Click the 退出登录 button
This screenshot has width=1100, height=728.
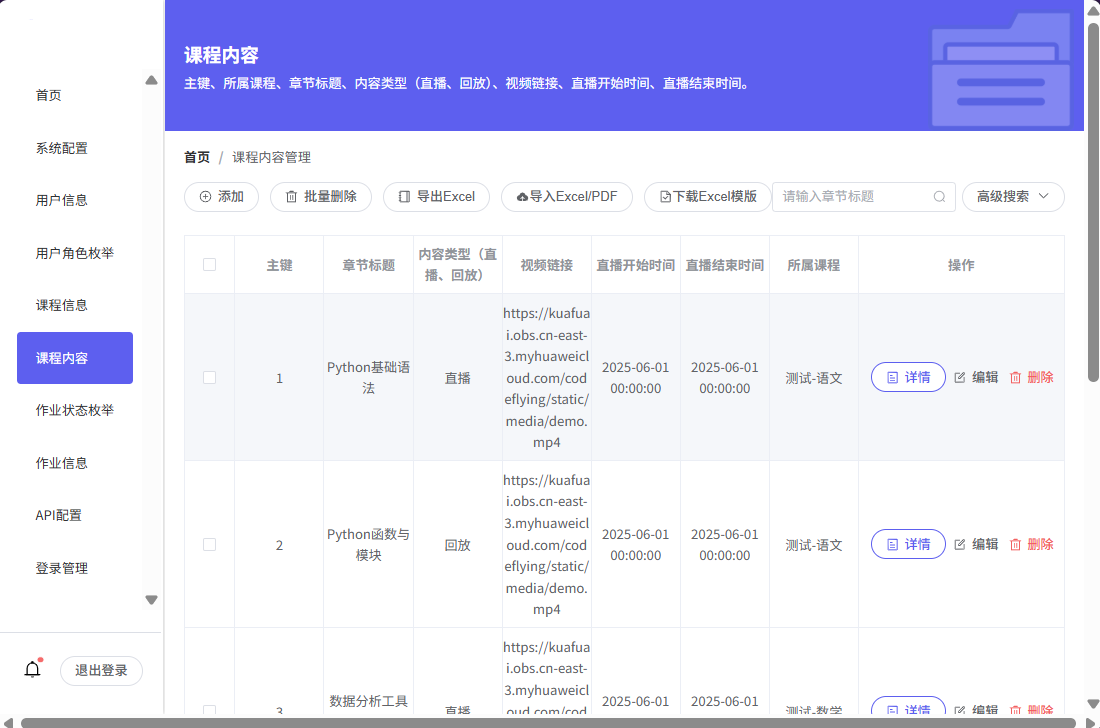tap(101, 670)
